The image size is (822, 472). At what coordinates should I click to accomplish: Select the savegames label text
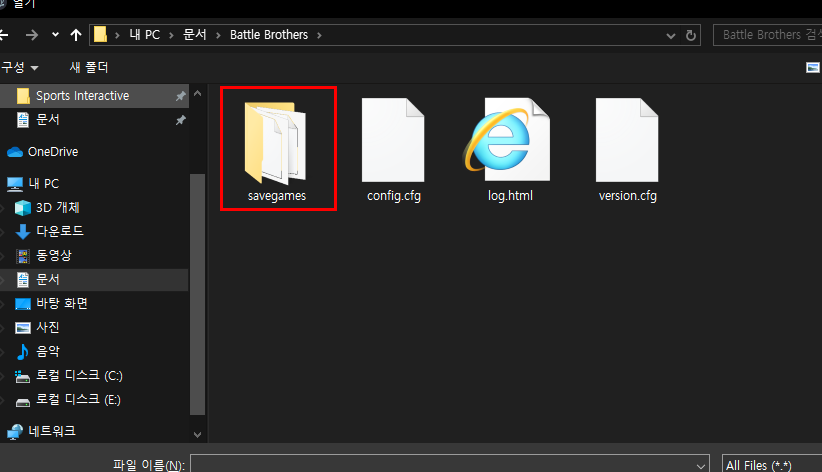[277, 196]
